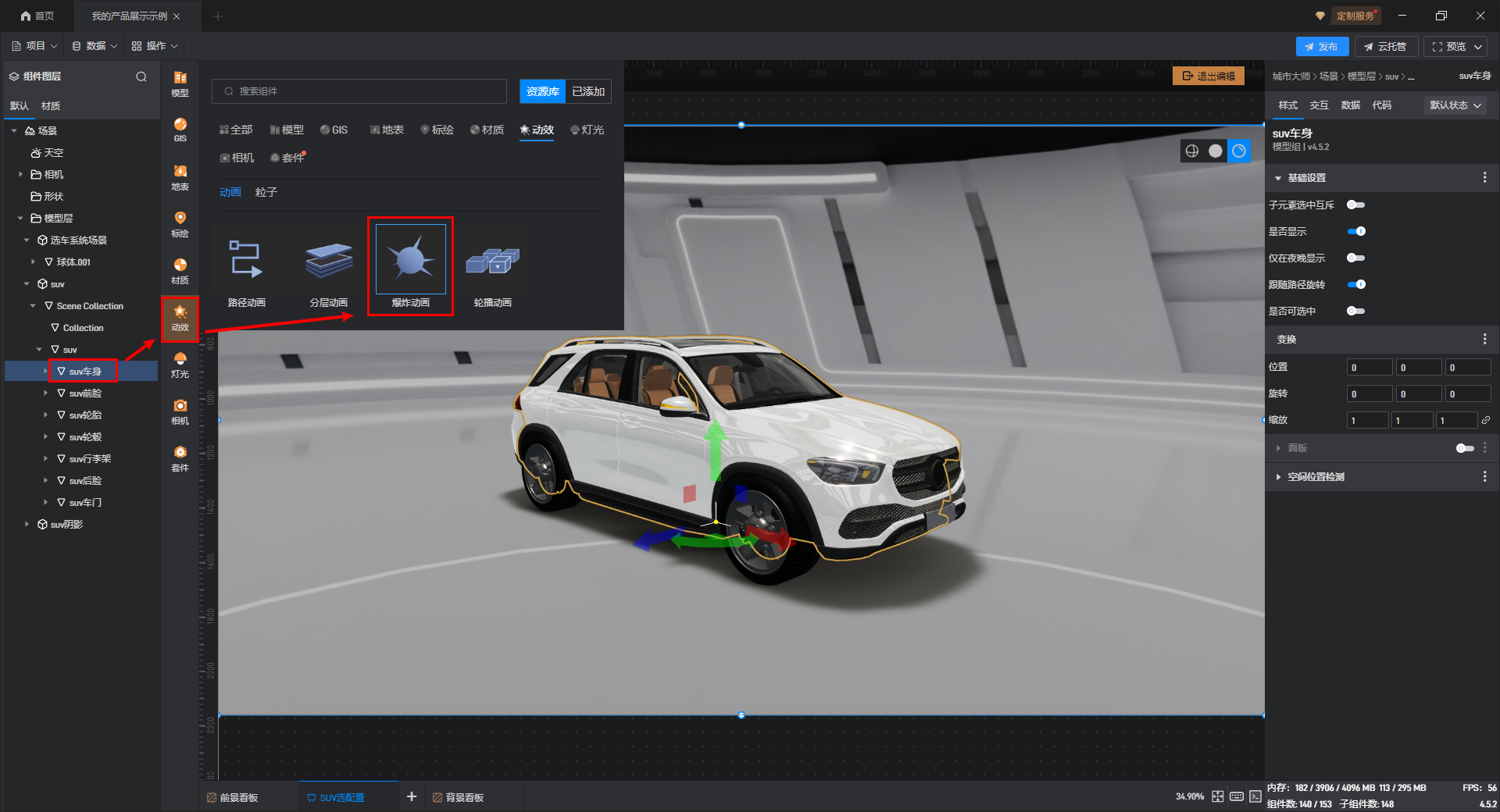
Task: Toggle 子元素选中互斥 switch
Action: pos(1356,205)
